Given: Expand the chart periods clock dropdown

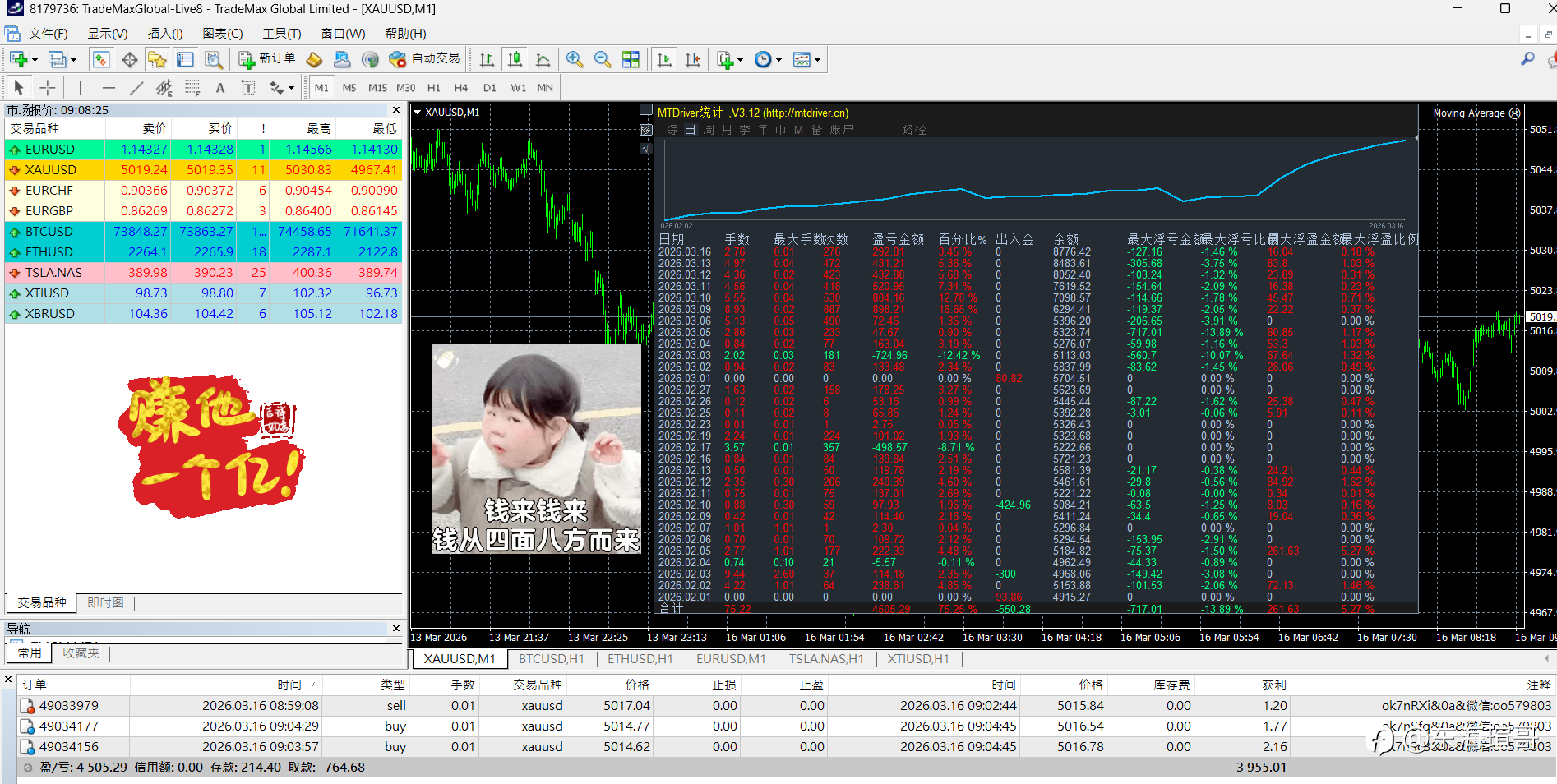Looking at the screenshot, I should coord(778,60).
